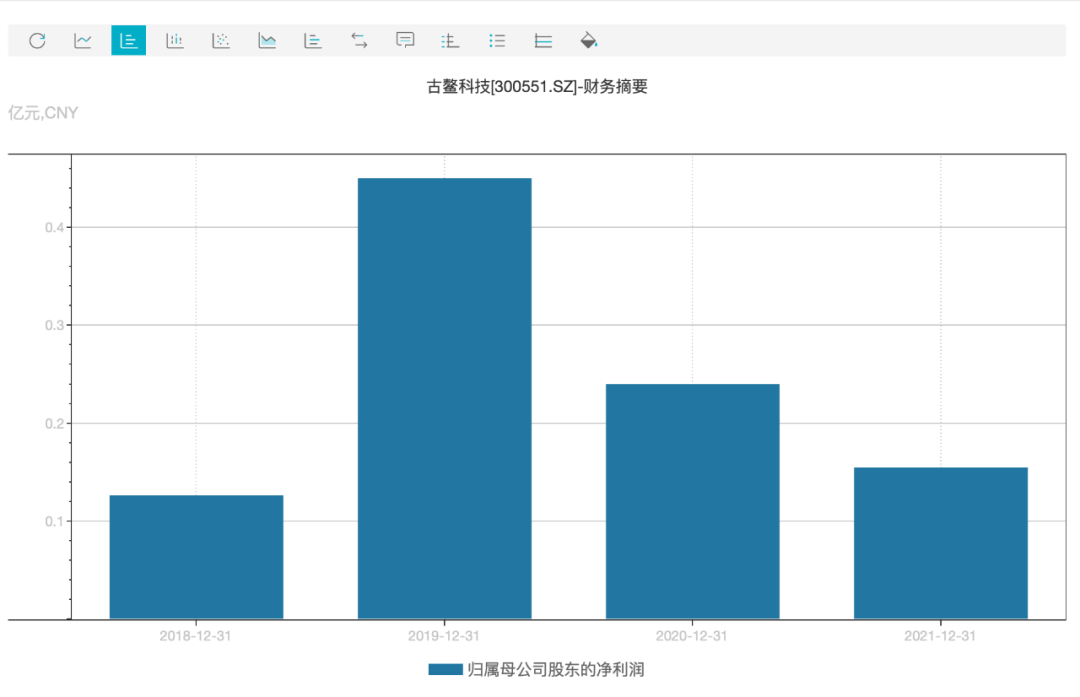The image size is (1080, 697).
Task: Click the blue legend color swatch
Action: (x=445, y=669)
